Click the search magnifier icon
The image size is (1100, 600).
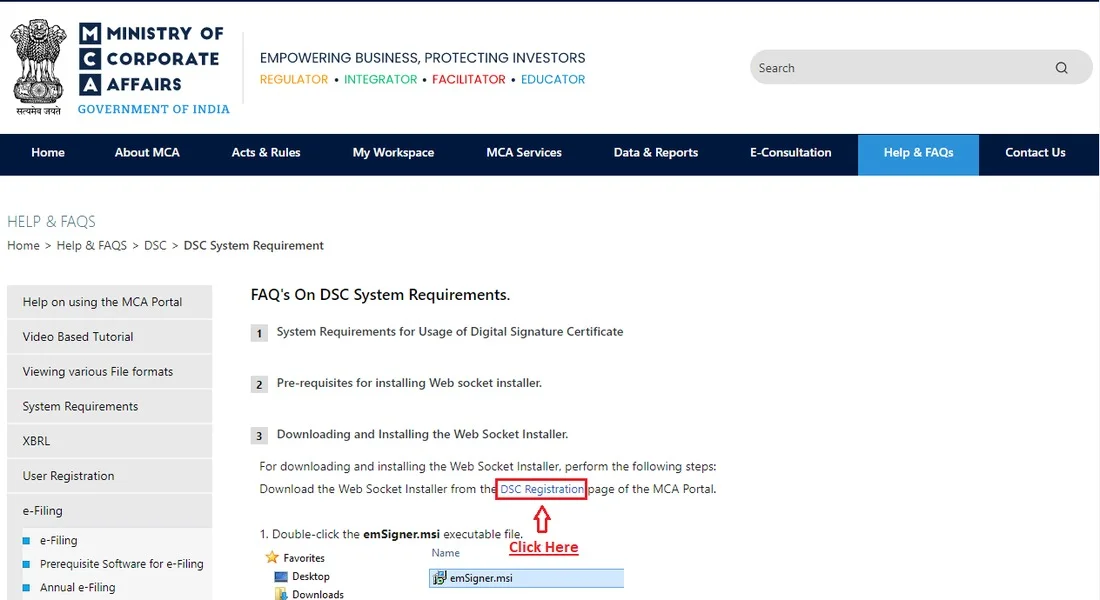tap(1061, 68)
